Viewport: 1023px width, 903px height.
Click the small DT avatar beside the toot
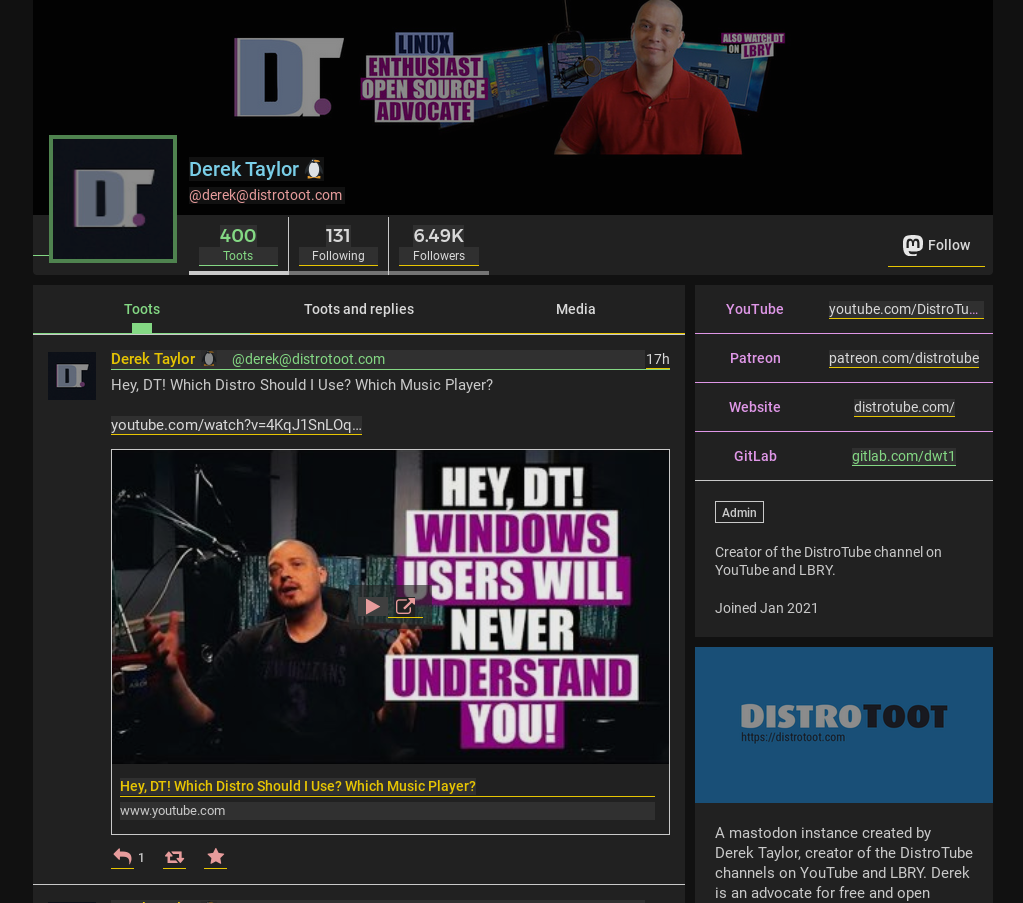pos(72,376)
